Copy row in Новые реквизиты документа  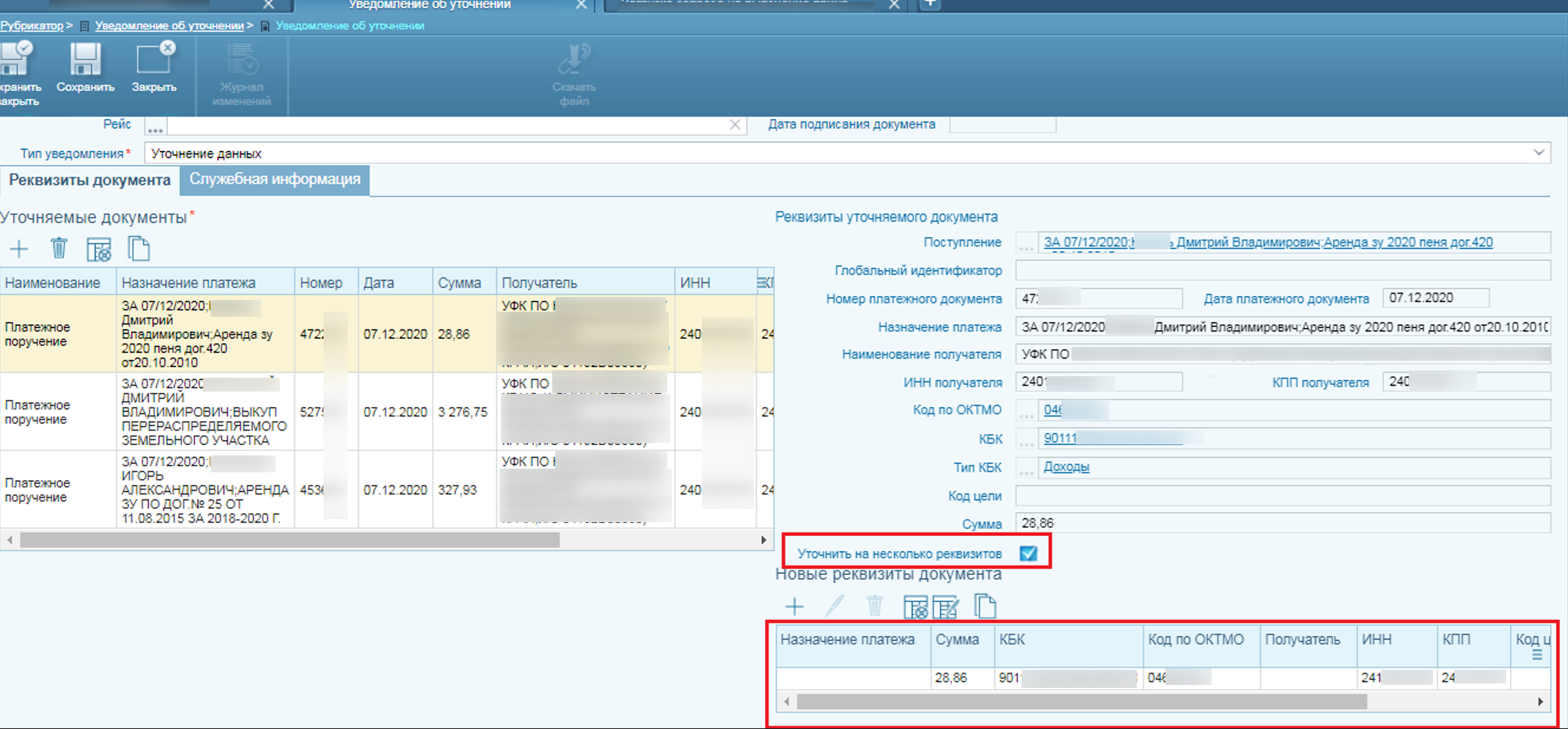985,607
